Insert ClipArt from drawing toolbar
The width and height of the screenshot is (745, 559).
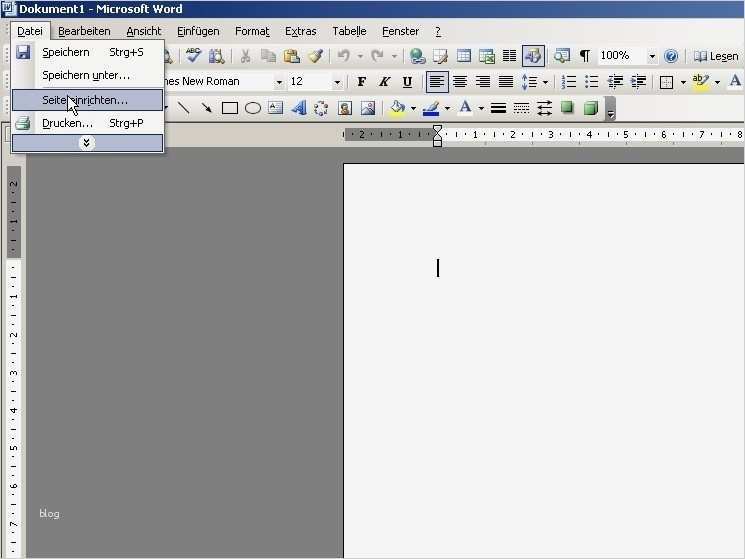345,108
